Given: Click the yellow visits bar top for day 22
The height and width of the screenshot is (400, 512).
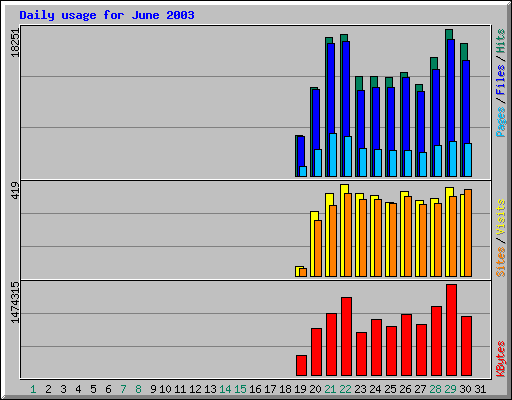Looking at the screenshot, I should tap(344, 189).
